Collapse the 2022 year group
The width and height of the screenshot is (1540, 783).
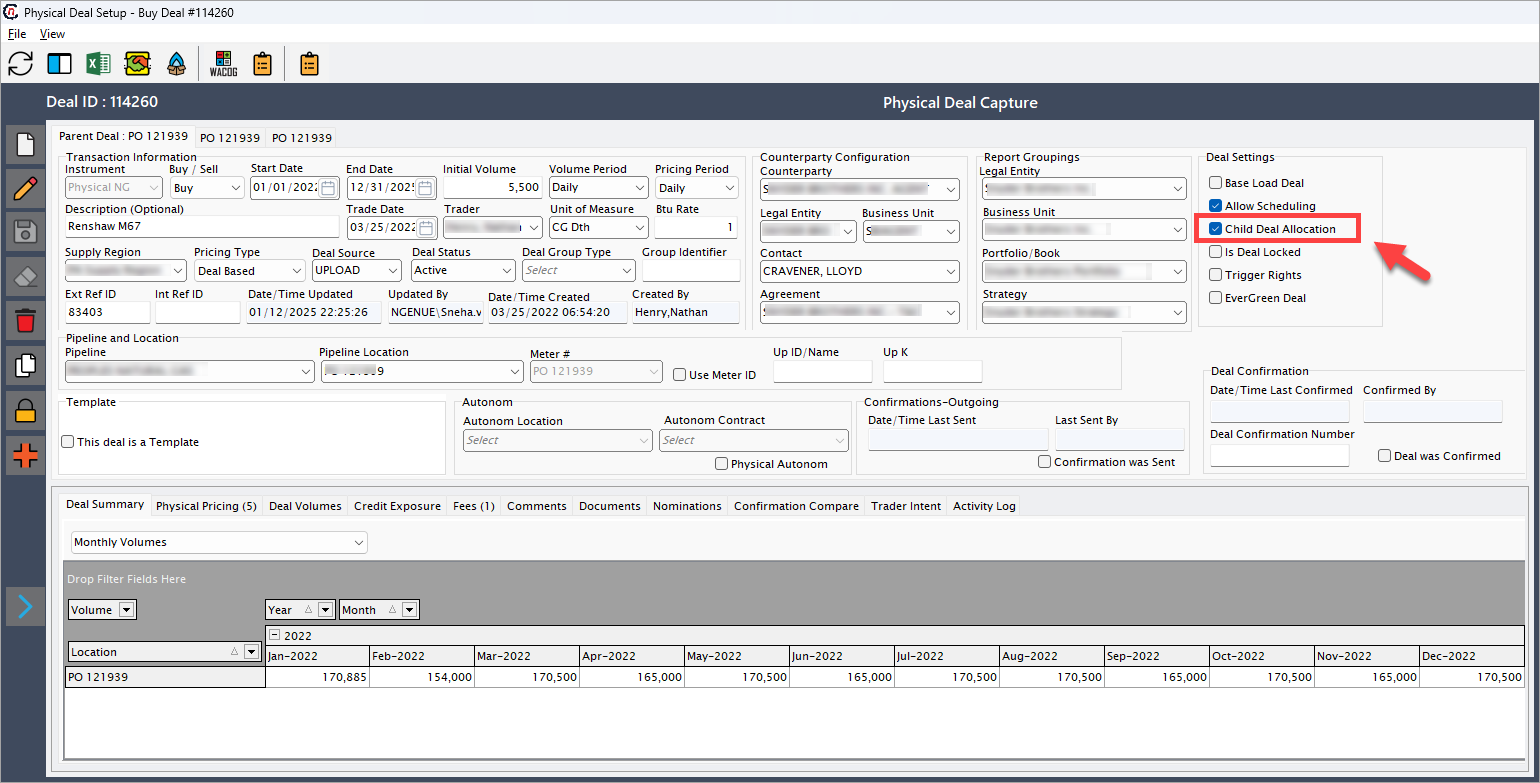(275, 635)
